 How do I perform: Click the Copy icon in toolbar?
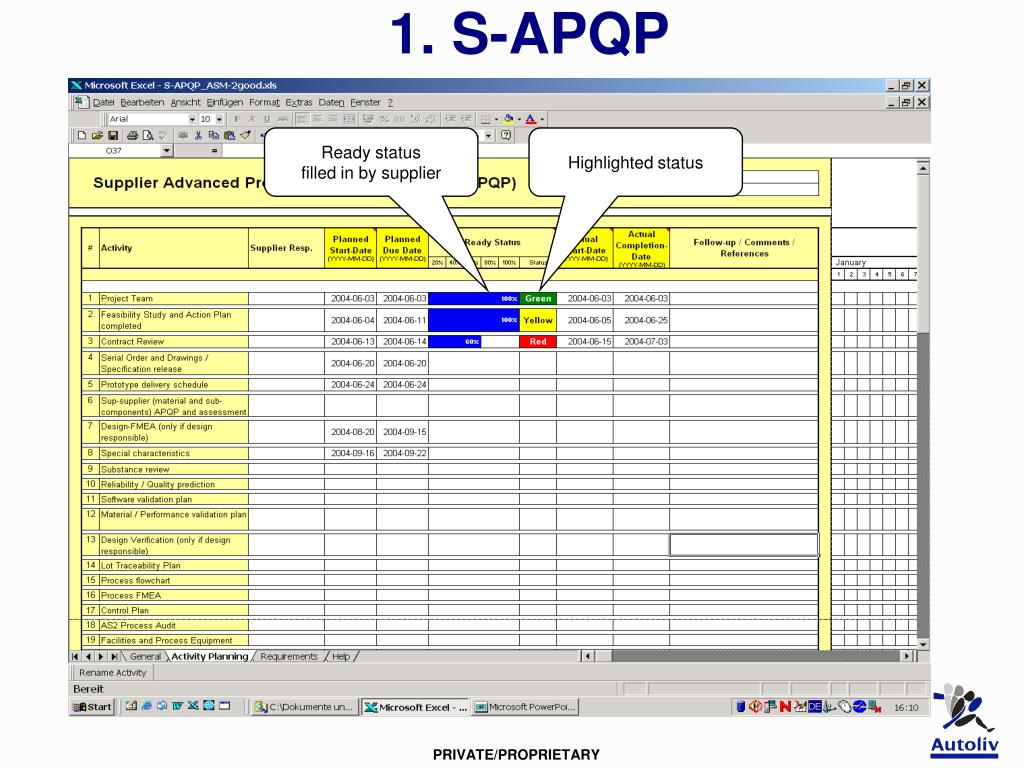214,135
